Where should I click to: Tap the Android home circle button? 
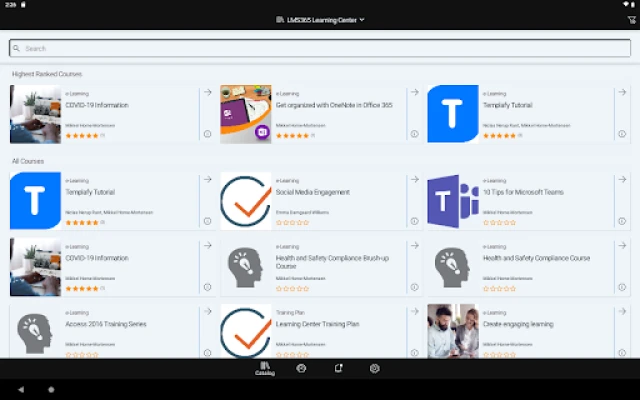(51, 389)
